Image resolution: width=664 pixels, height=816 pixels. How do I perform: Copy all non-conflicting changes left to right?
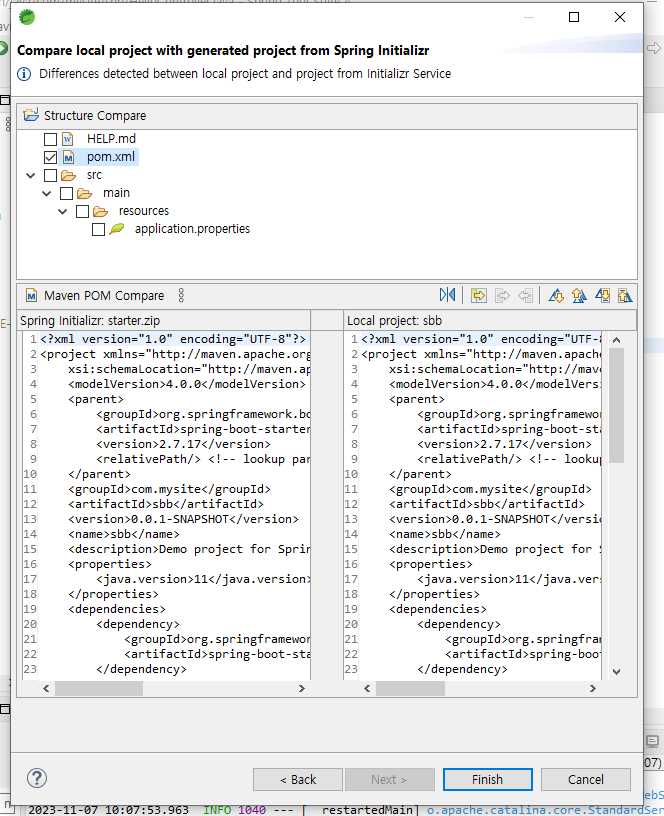(478, 296)
